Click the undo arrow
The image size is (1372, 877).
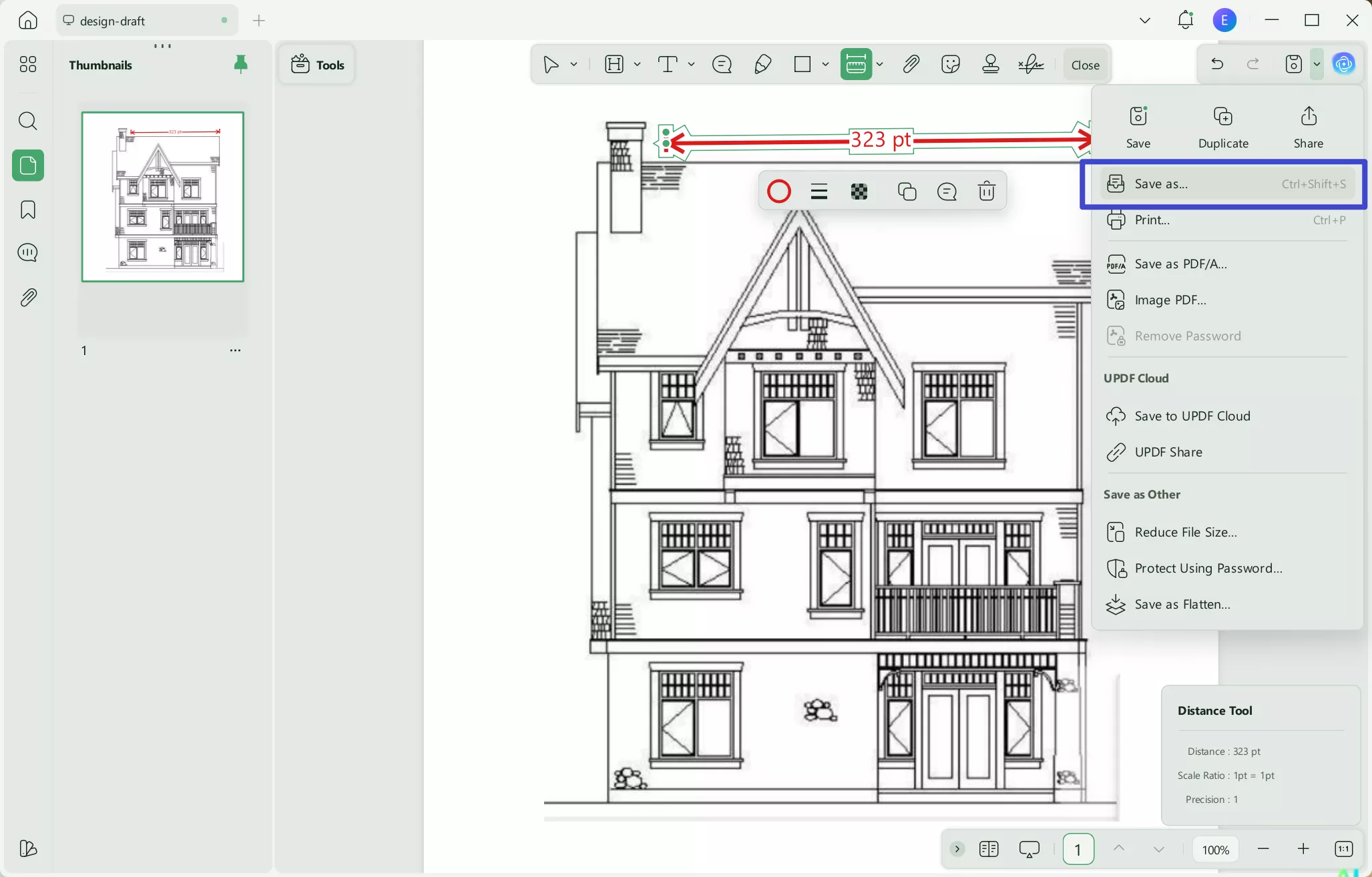(1217, 64)
